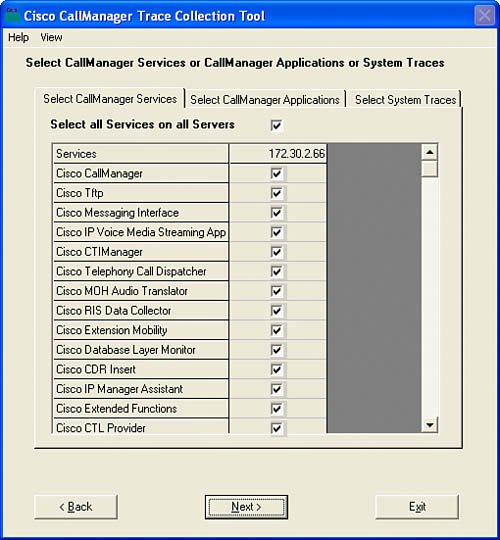
Task: Select the Cisco IP Voice Media Streaming App label
Action: coord(140,232)
